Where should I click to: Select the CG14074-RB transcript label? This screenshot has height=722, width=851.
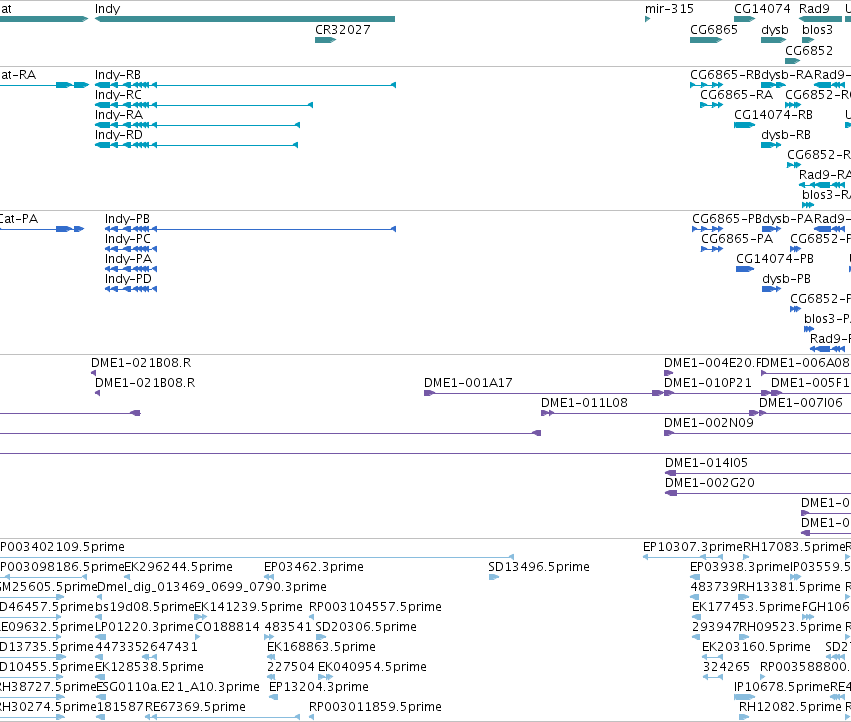pos(773,115)
